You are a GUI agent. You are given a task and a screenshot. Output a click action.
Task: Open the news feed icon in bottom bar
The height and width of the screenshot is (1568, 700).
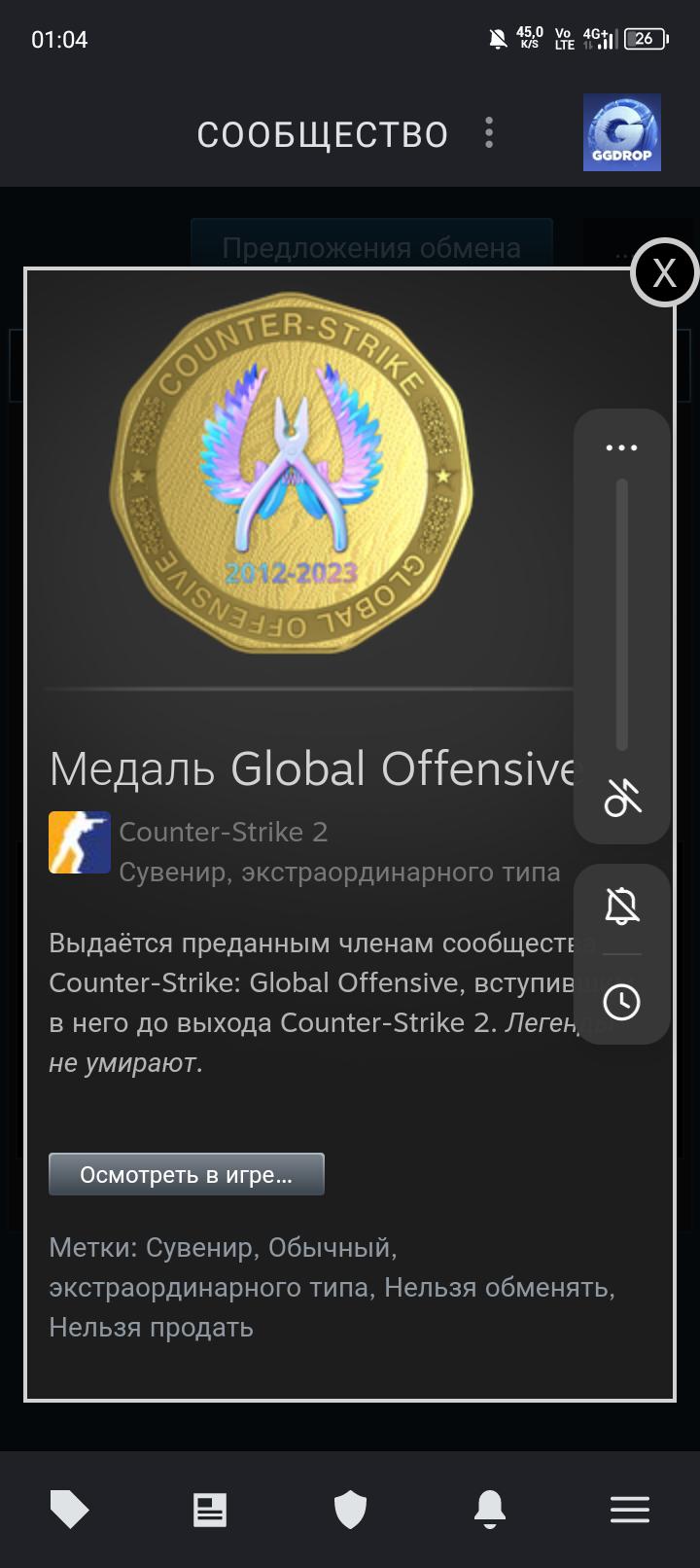(x=210, y=1510)
